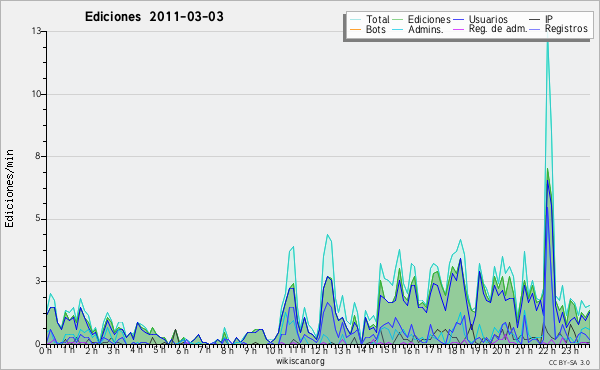Click the '12 h' x-axis label
This screenshot has height=370, width=600.
click(x=319, y=350)
